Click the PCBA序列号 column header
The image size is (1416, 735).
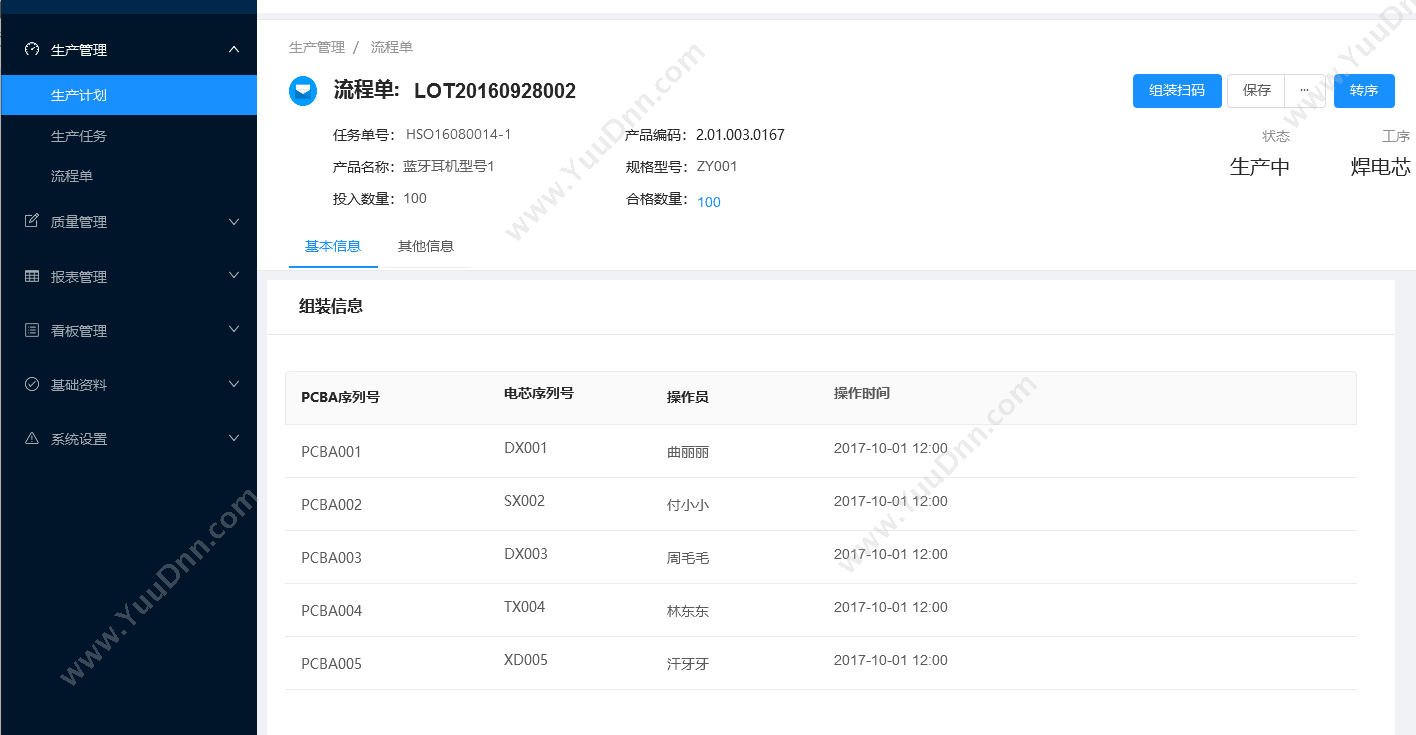[x=340, y=397]
